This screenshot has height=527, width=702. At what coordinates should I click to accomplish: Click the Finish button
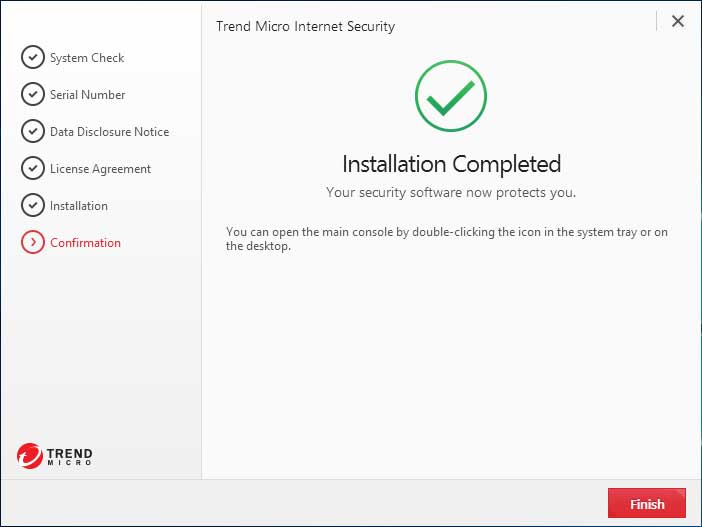click(646, 503)
